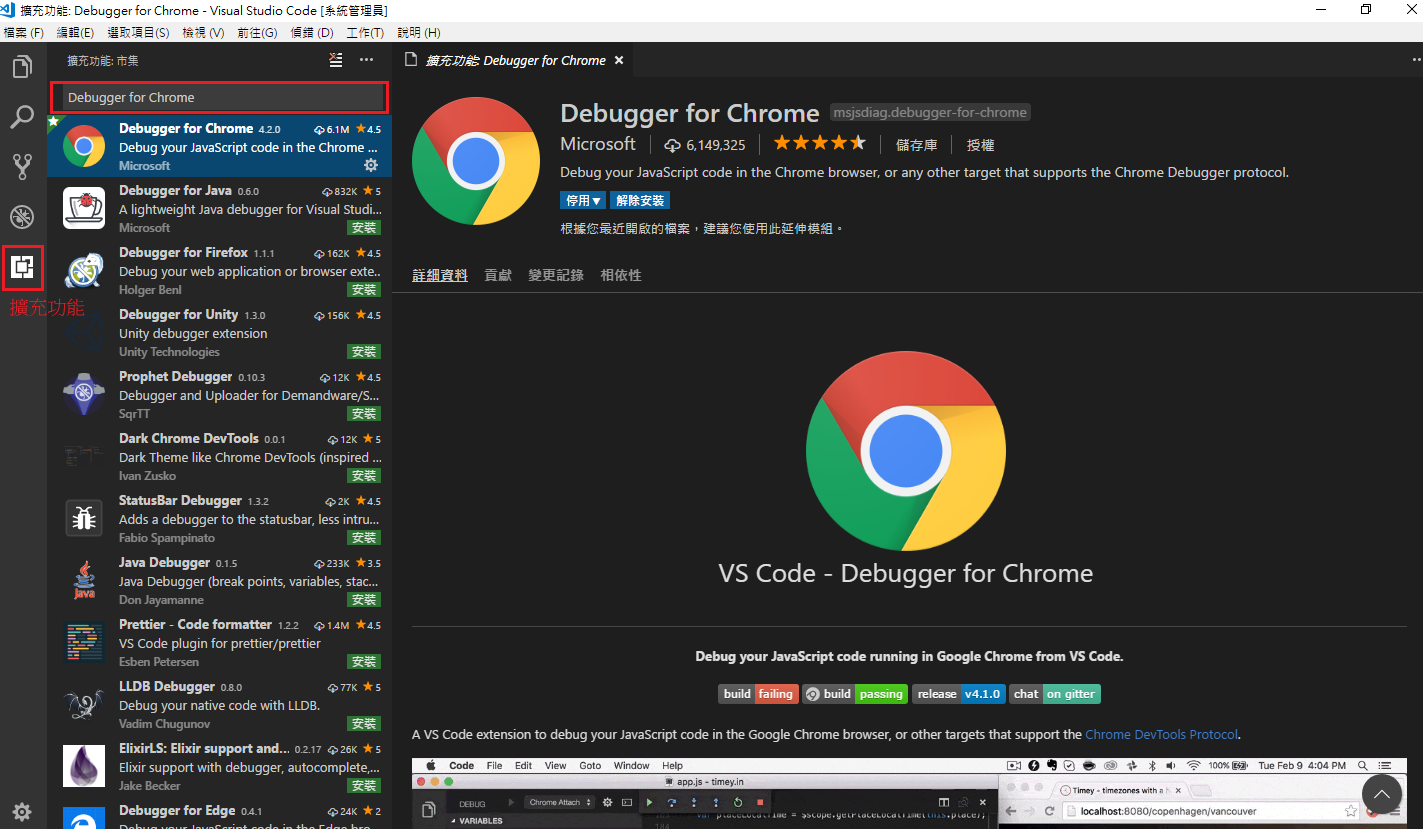Screen dimensions: 1423x829
Task: Open the Debug view from the activity bar
Action: click(x=22, y=216)
